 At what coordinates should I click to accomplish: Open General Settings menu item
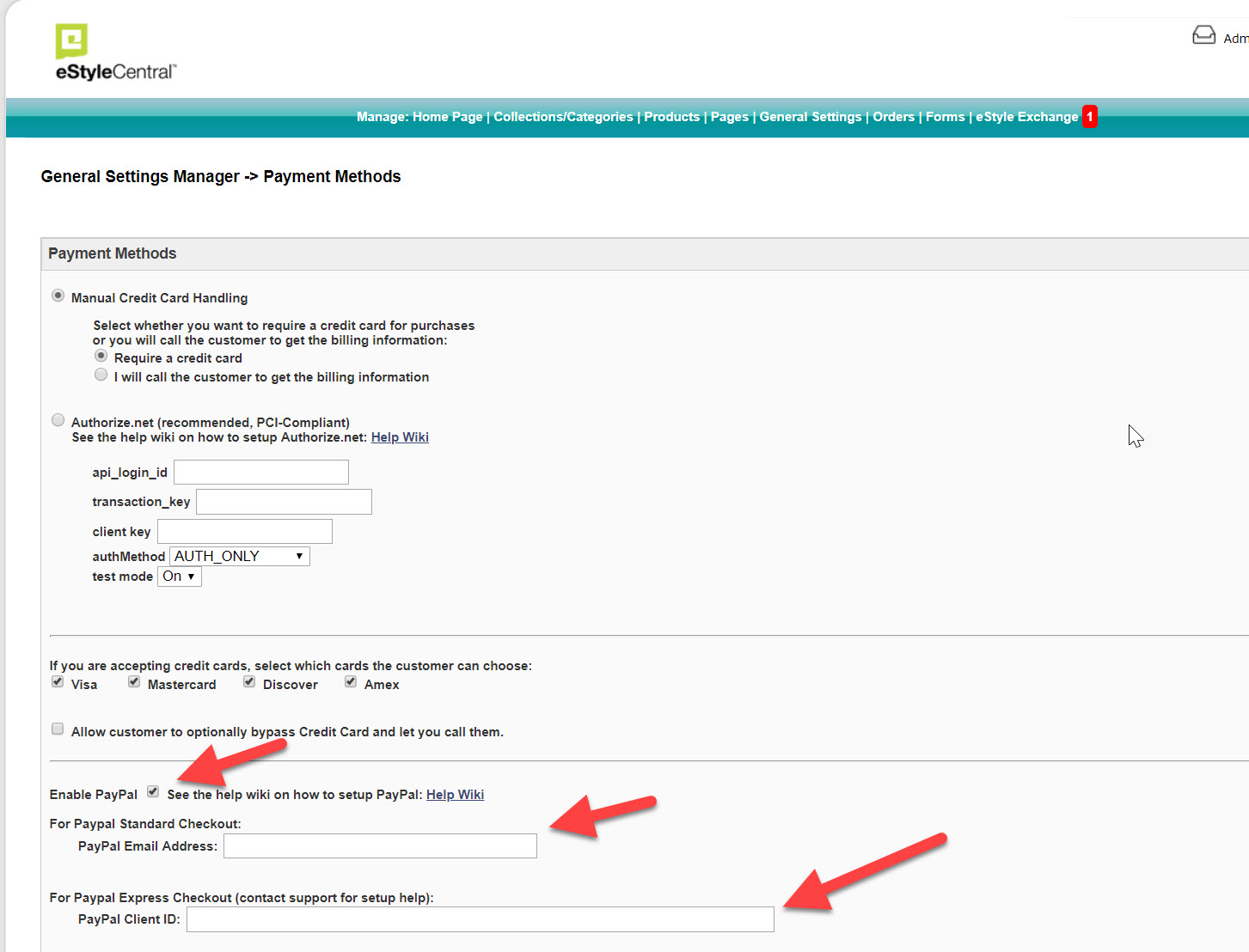[x=811, y=117]
